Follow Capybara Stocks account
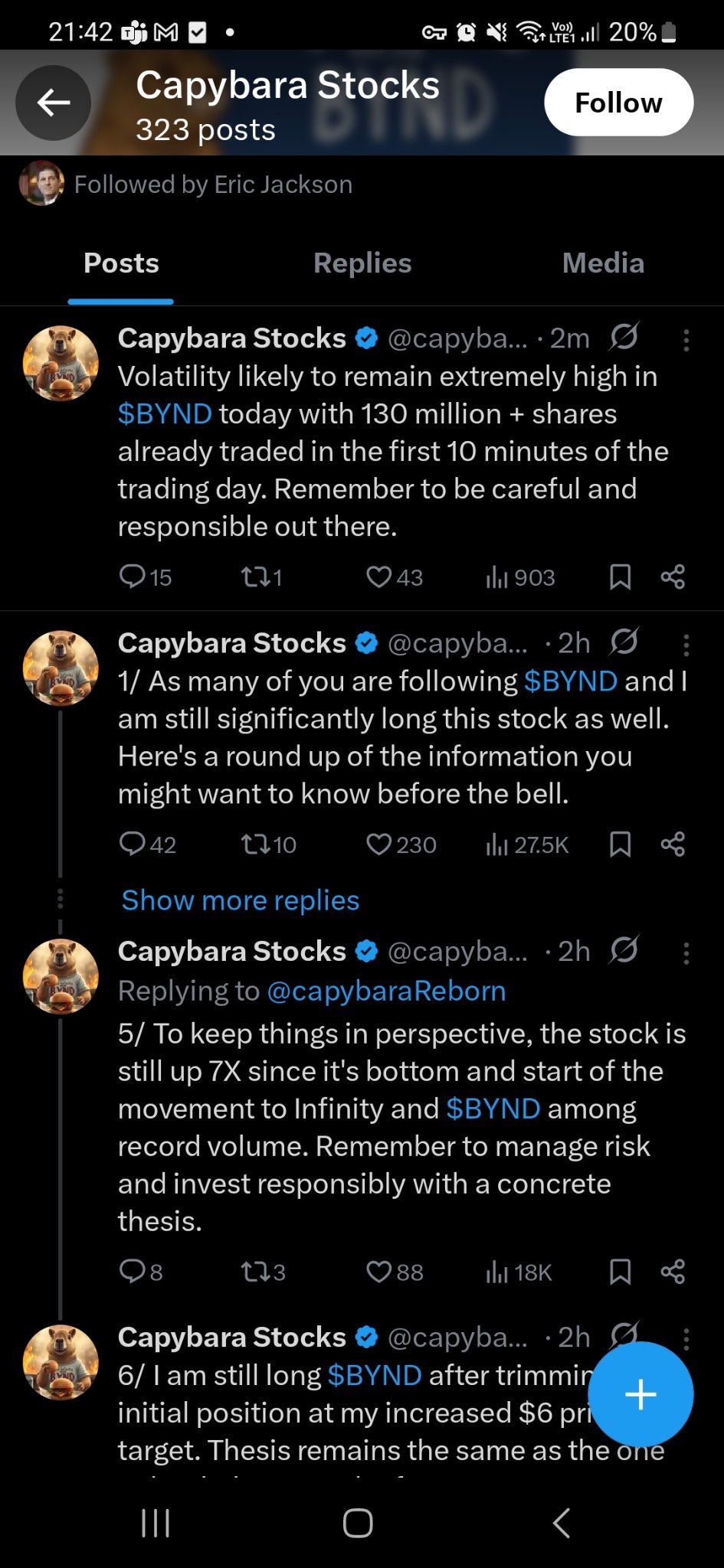 point(618,103)
